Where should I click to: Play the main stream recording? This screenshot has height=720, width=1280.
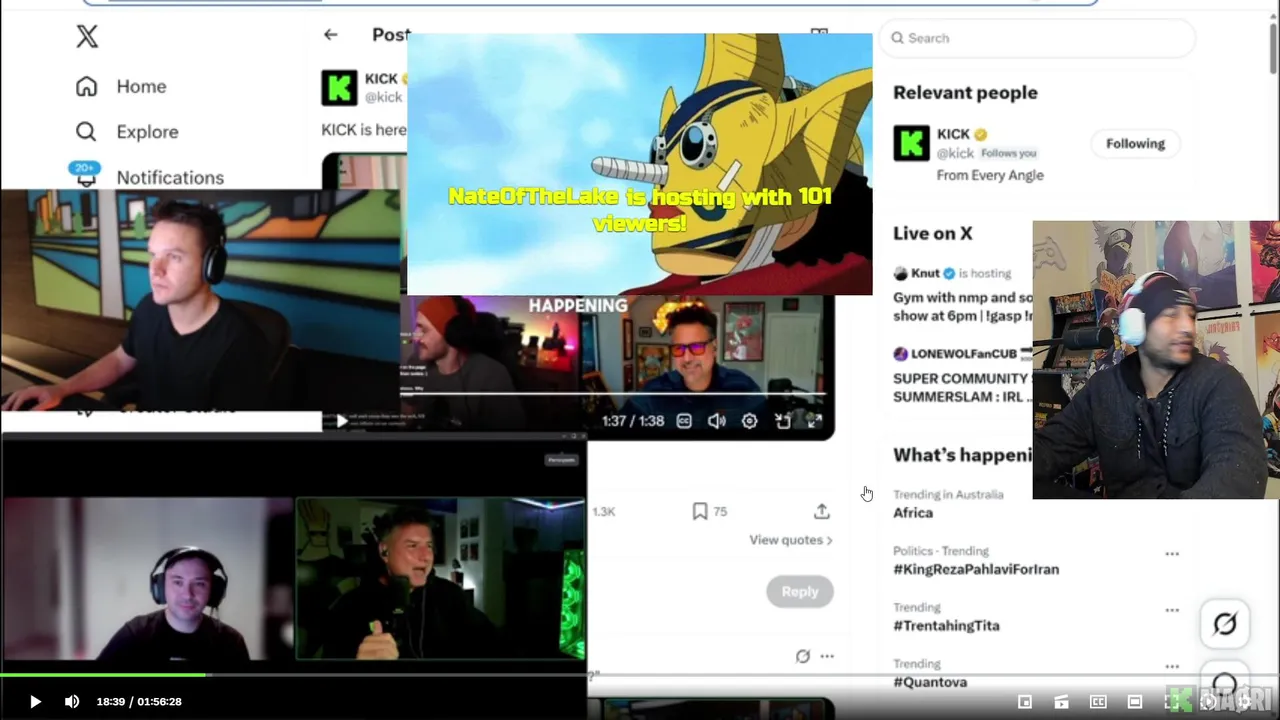[35, 701]
